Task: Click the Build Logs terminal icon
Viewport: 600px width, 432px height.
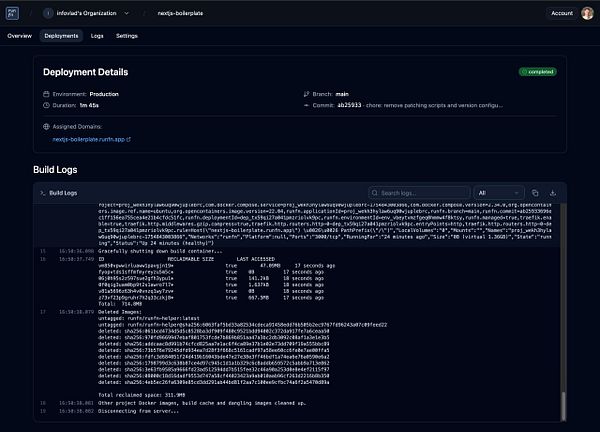Action: coord(43,193)
